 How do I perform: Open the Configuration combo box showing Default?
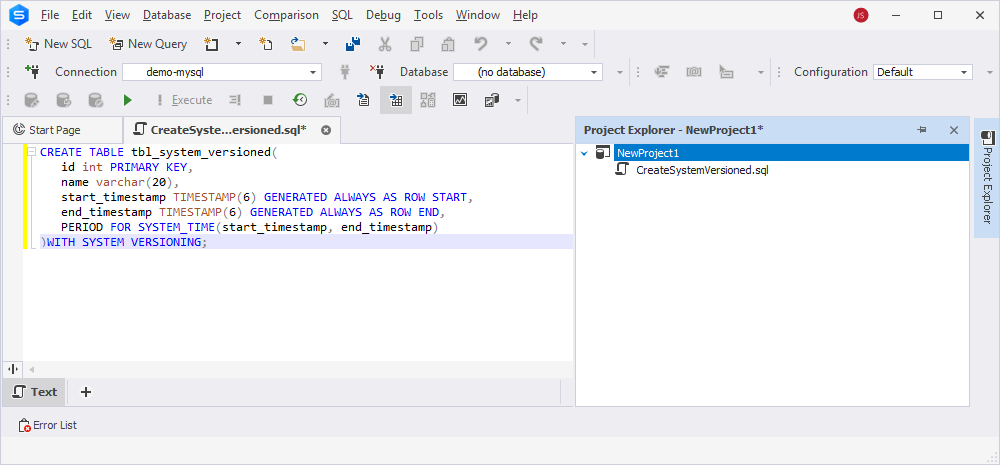[x=922, y=72]
